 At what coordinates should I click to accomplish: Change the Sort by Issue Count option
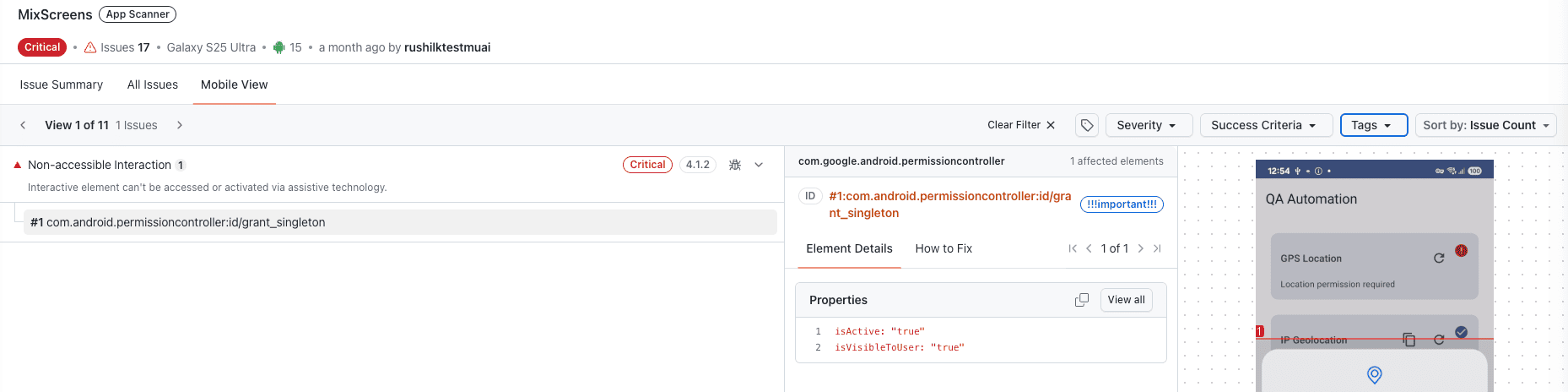click(1485, 125)
